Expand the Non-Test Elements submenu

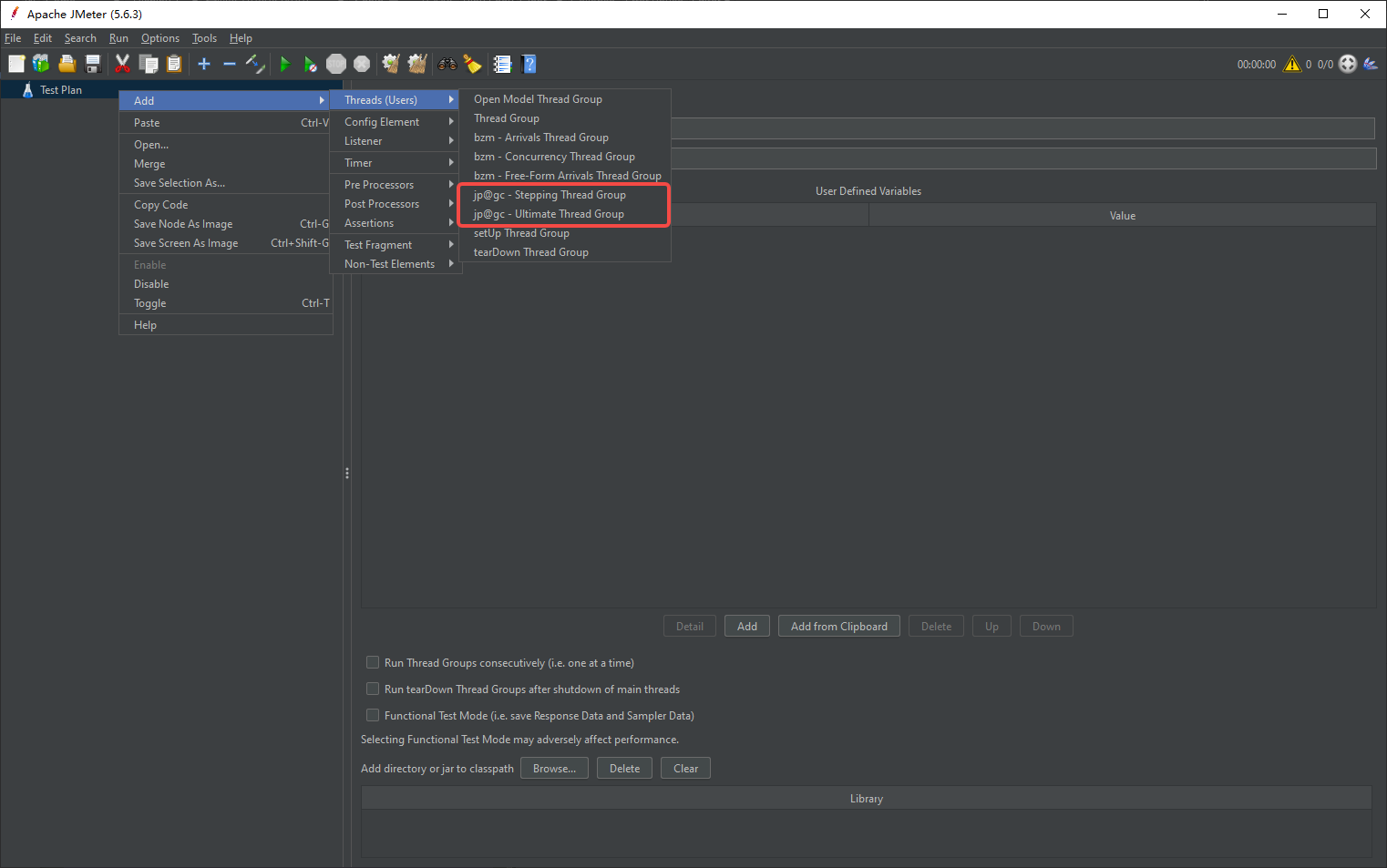tap(395, 264)
